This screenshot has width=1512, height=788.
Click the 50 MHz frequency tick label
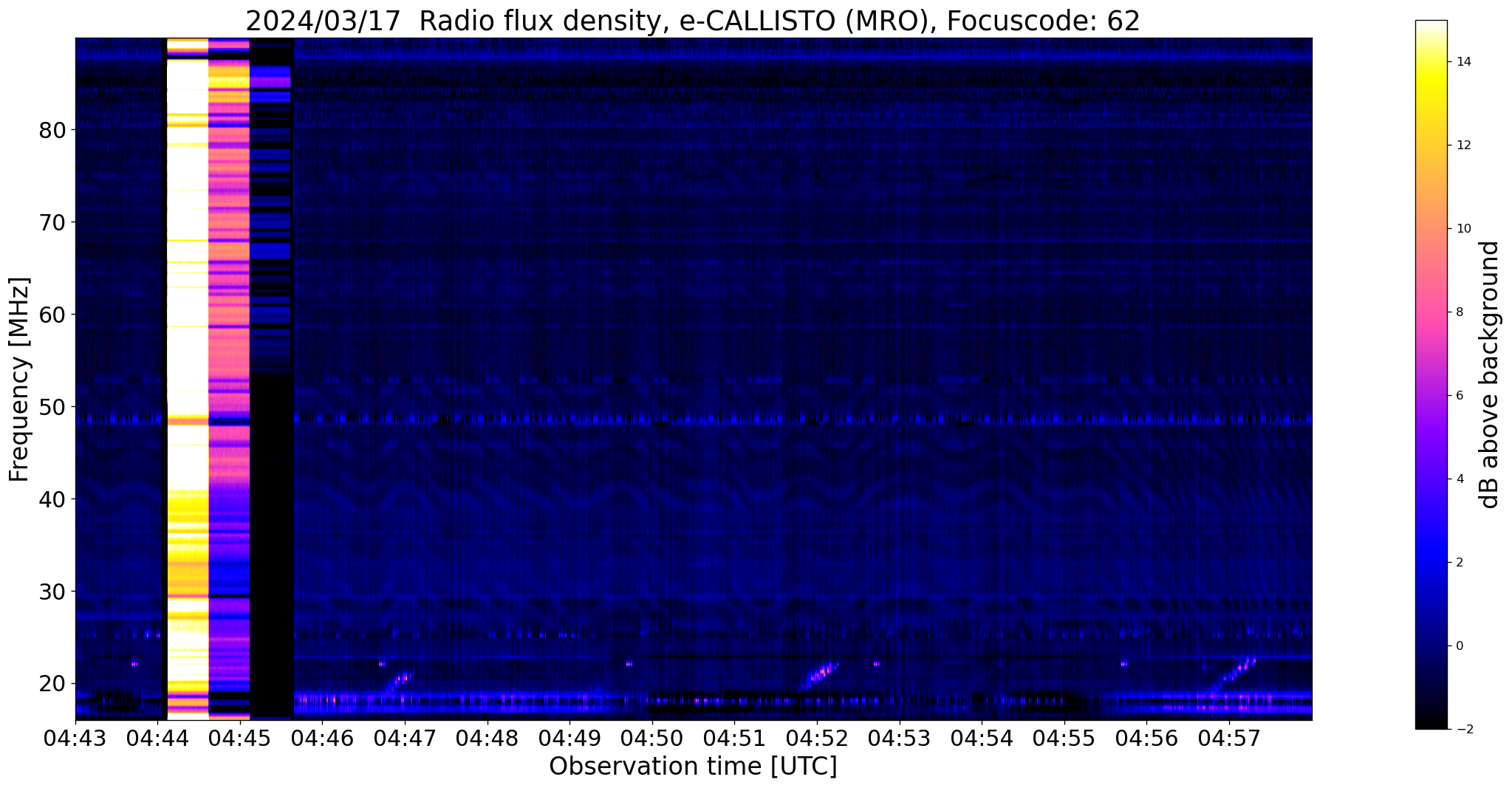pyautogui.click(x=53, y=407)
